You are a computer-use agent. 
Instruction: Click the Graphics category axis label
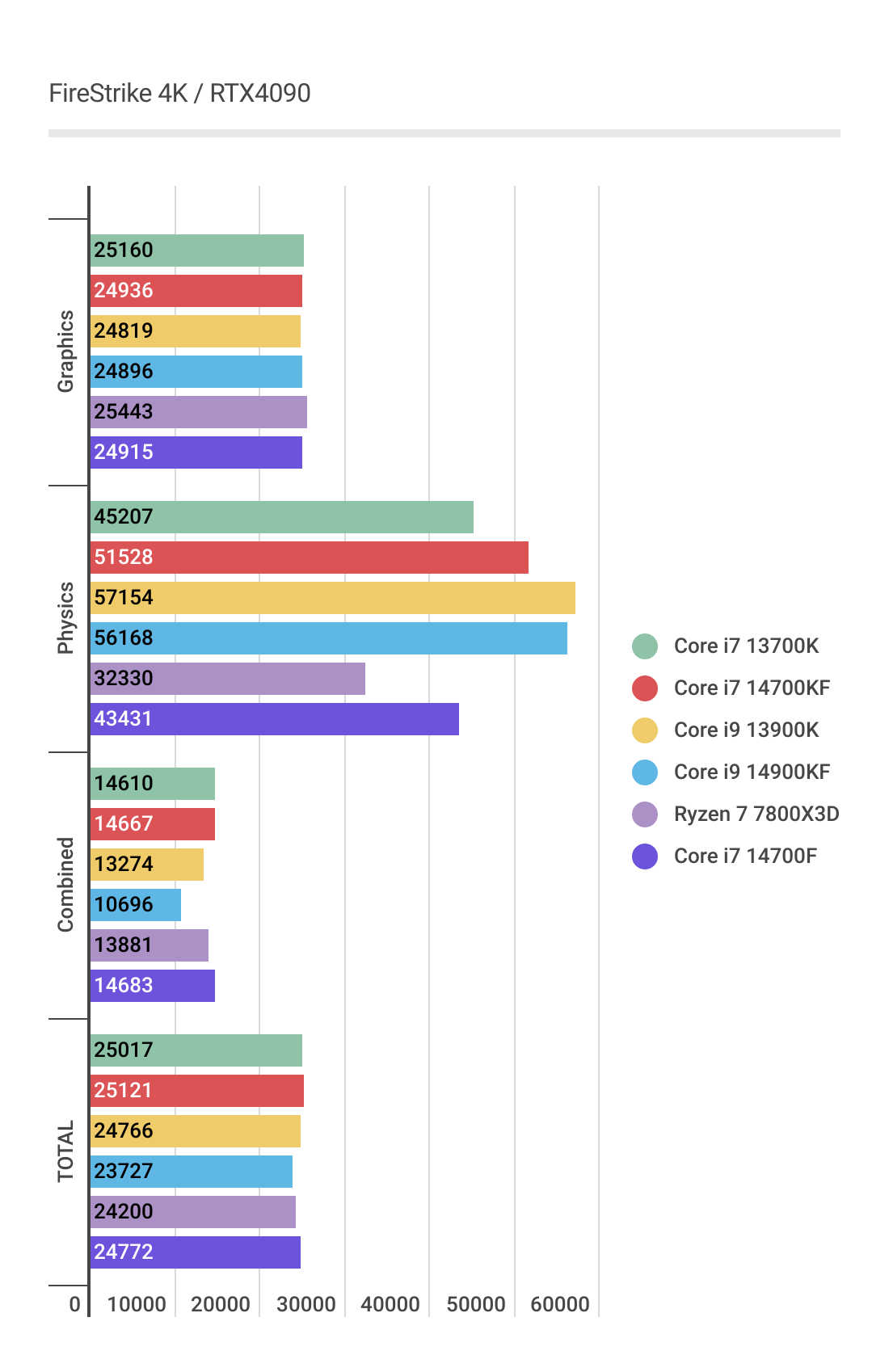[65, 351]
